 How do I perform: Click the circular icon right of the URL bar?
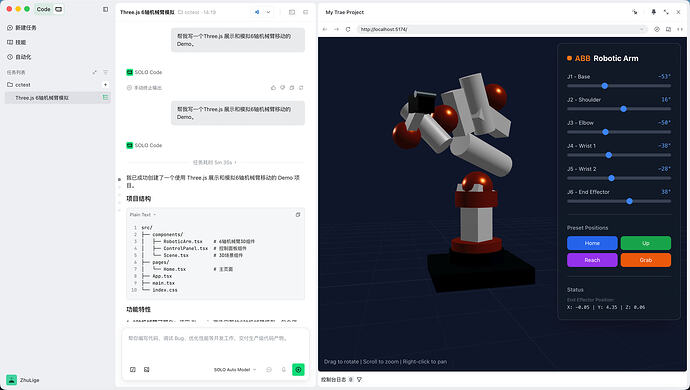pos(657,29)
